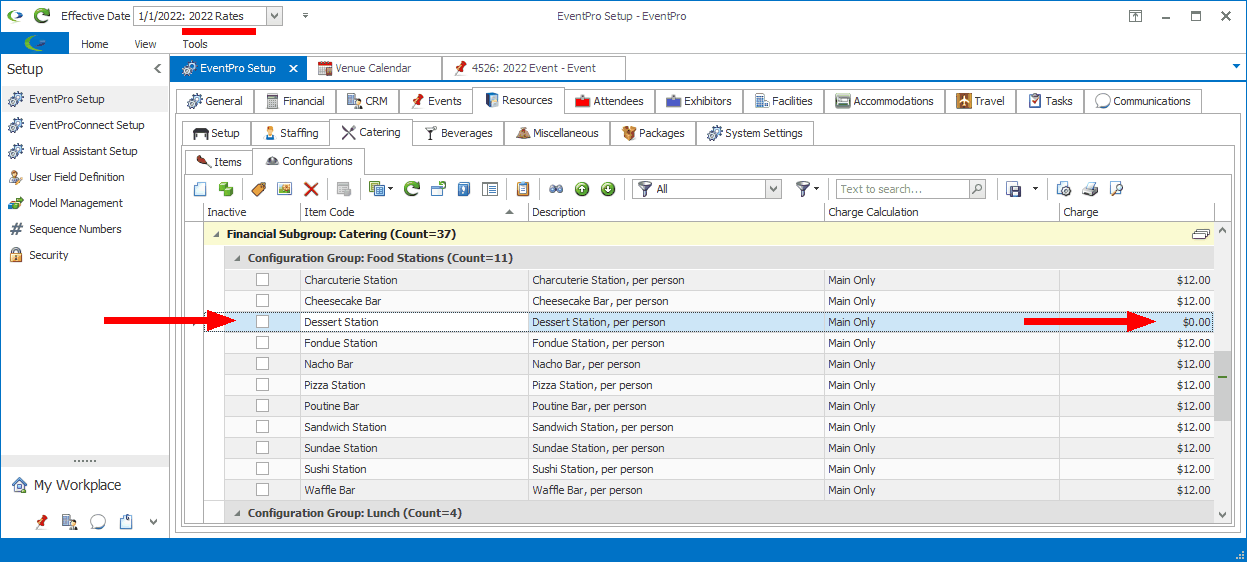This screenshot has height=562, width=1247.
Task: Click the stacked cards icon on Catering subgroup row
Action: click(x=1201, y=234)
